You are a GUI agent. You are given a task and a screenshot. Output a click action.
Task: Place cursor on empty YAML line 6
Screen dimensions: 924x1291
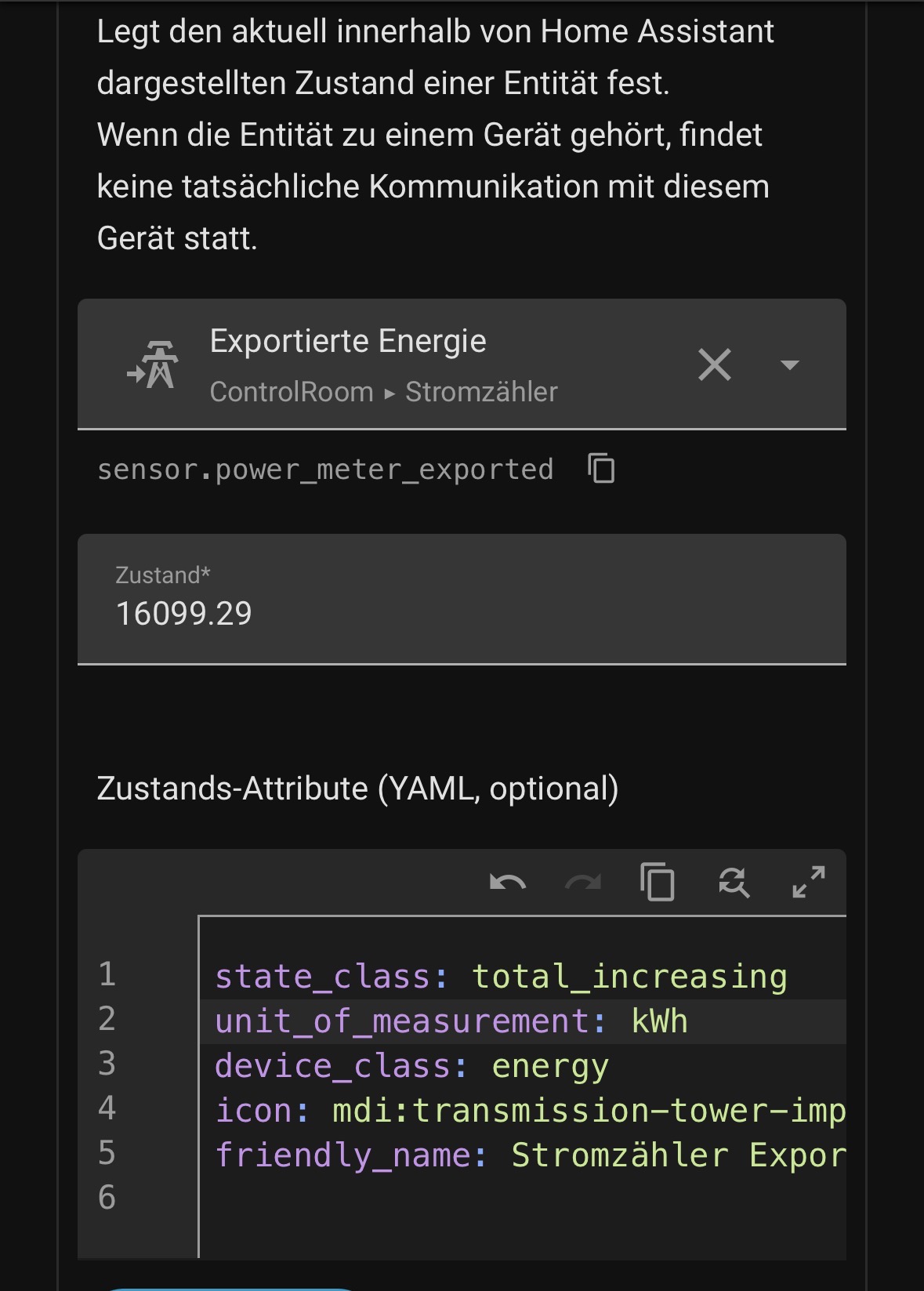(x=523, y=1198)
